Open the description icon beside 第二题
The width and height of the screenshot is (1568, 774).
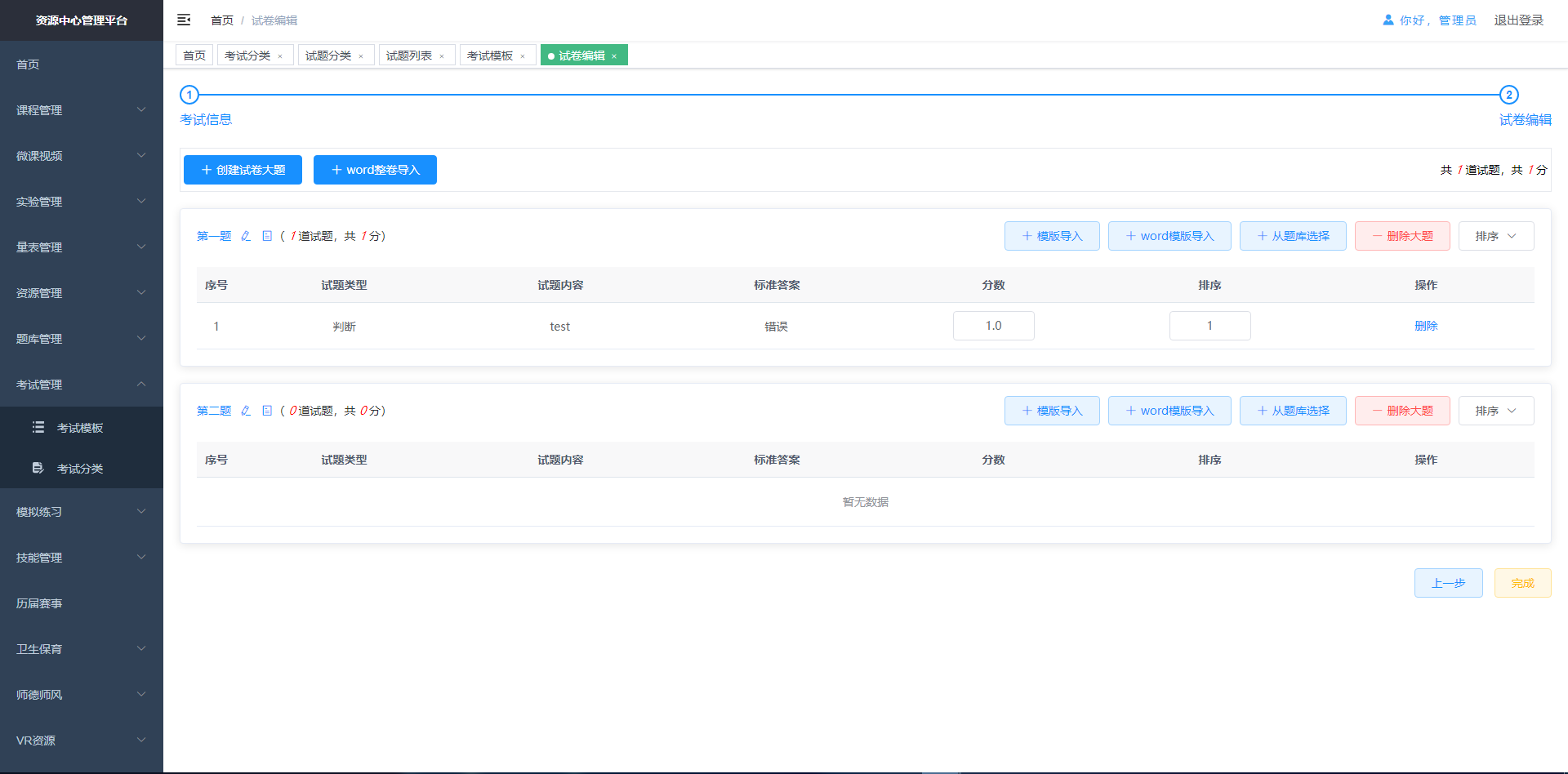(x=267, y=411)
